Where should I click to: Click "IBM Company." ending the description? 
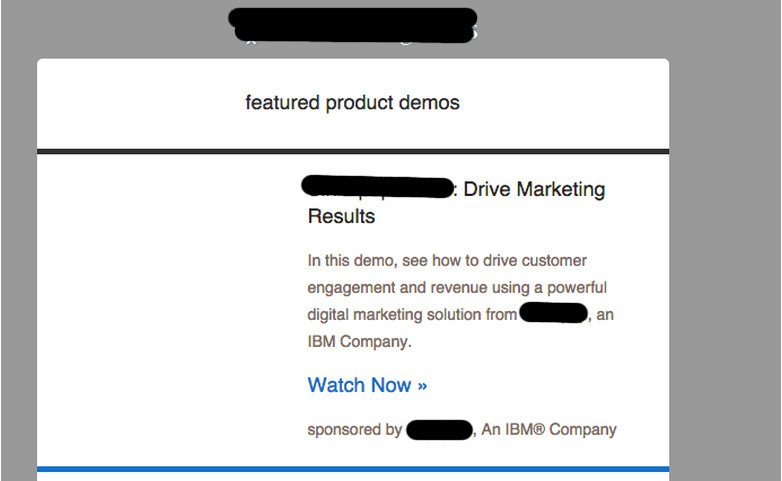pos(359,342)
